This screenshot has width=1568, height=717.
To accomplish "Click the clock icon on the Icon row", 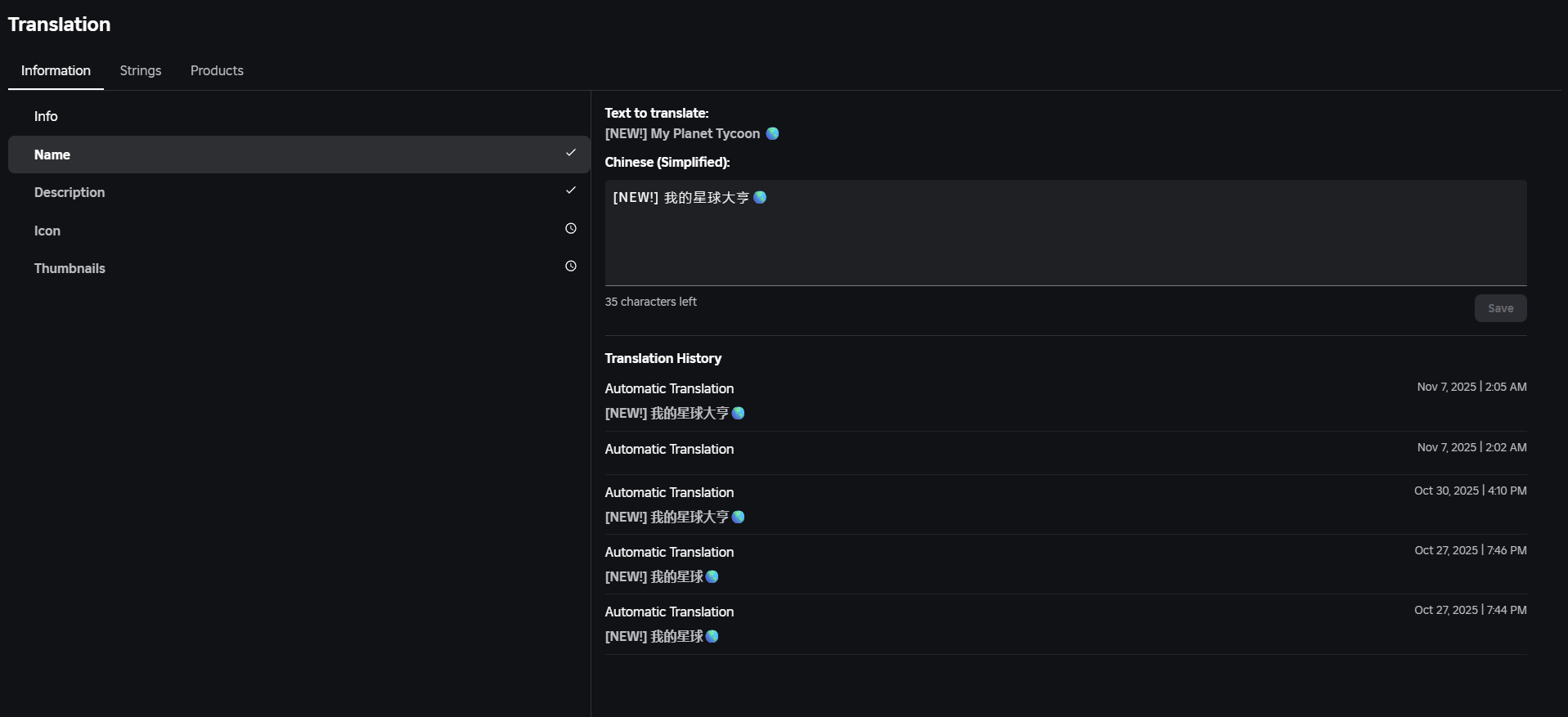I will pos(571,229).
